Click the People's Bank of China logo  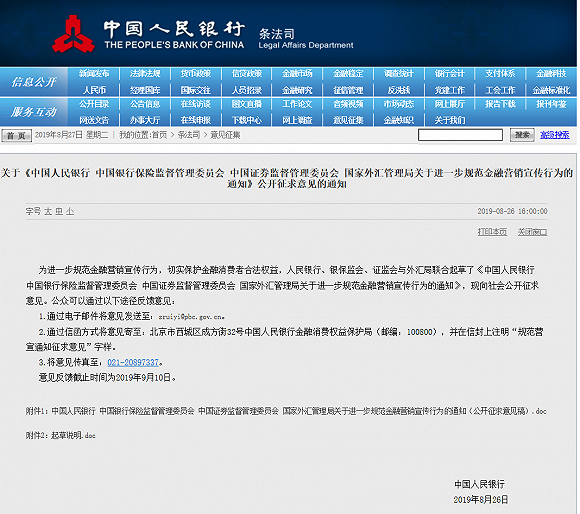(73, 34)
